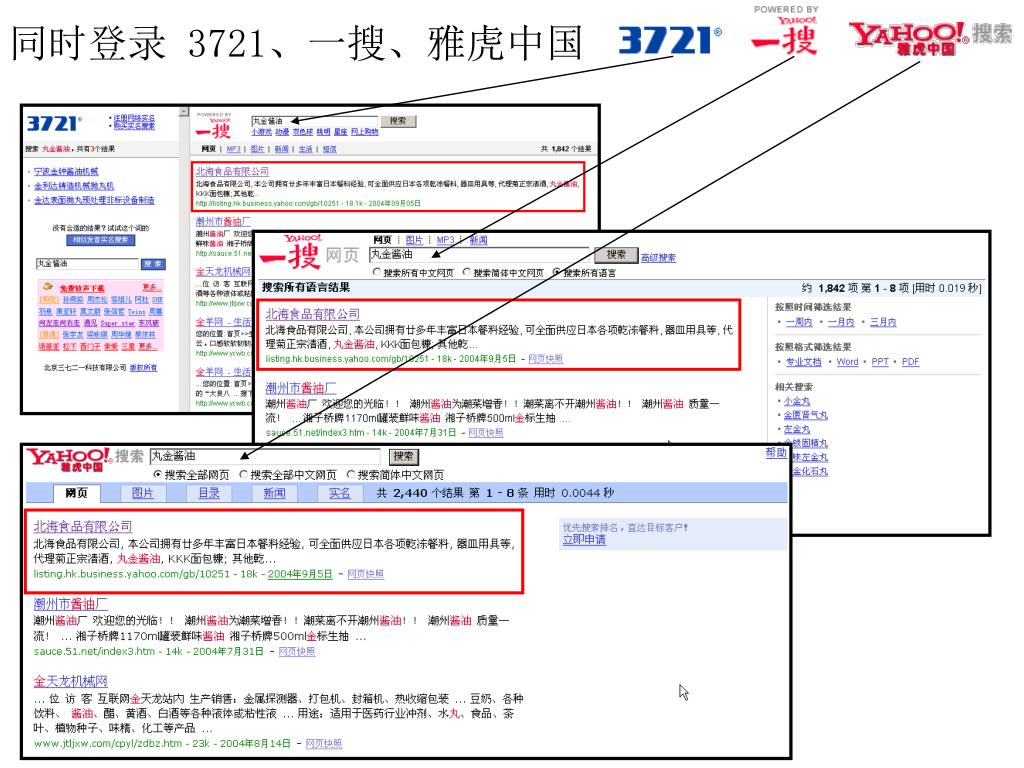
Task: Open 网页快照 for sauce.51.net in the Yahoo window
Action: [x=296, y=651]
